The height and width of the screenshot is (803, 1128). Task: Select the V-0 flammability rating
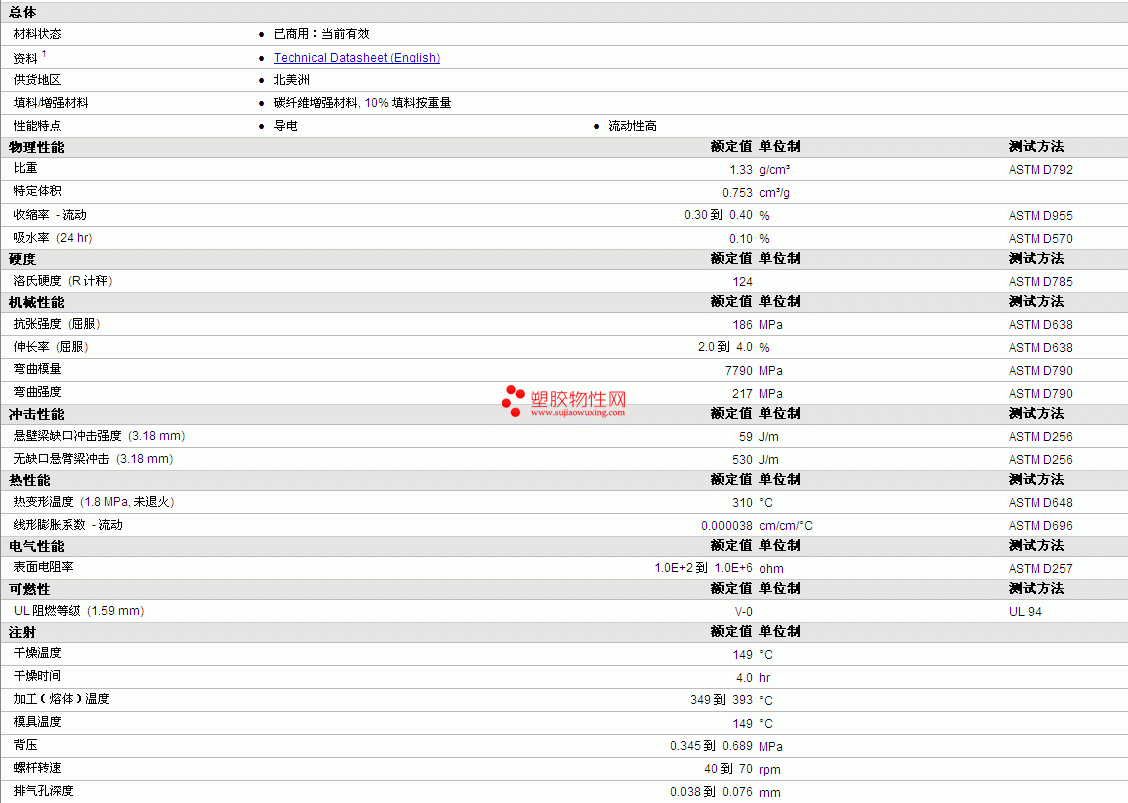click(744, 612)
